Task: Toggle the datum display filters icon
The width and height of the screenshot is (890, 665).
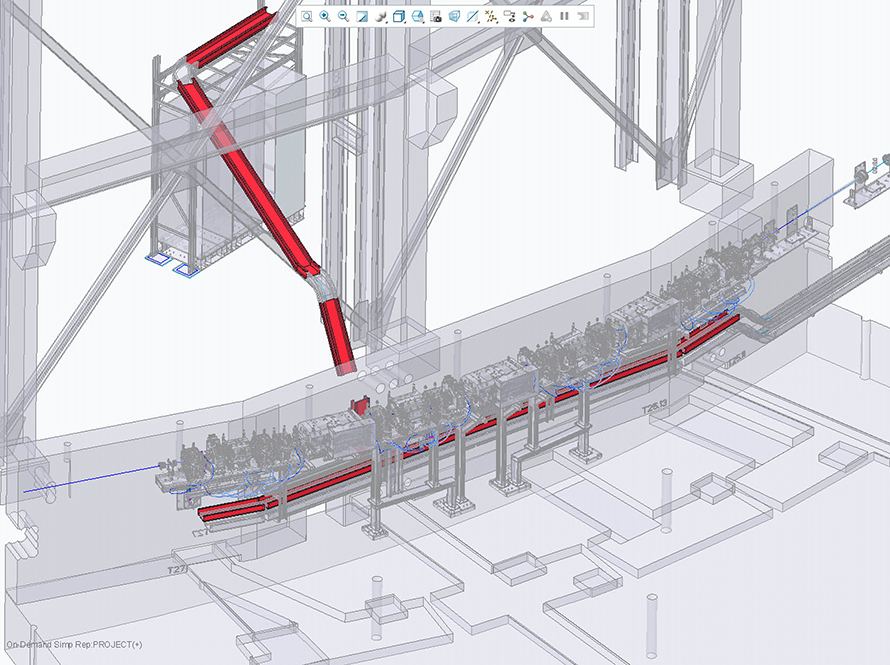Action: 491,14
